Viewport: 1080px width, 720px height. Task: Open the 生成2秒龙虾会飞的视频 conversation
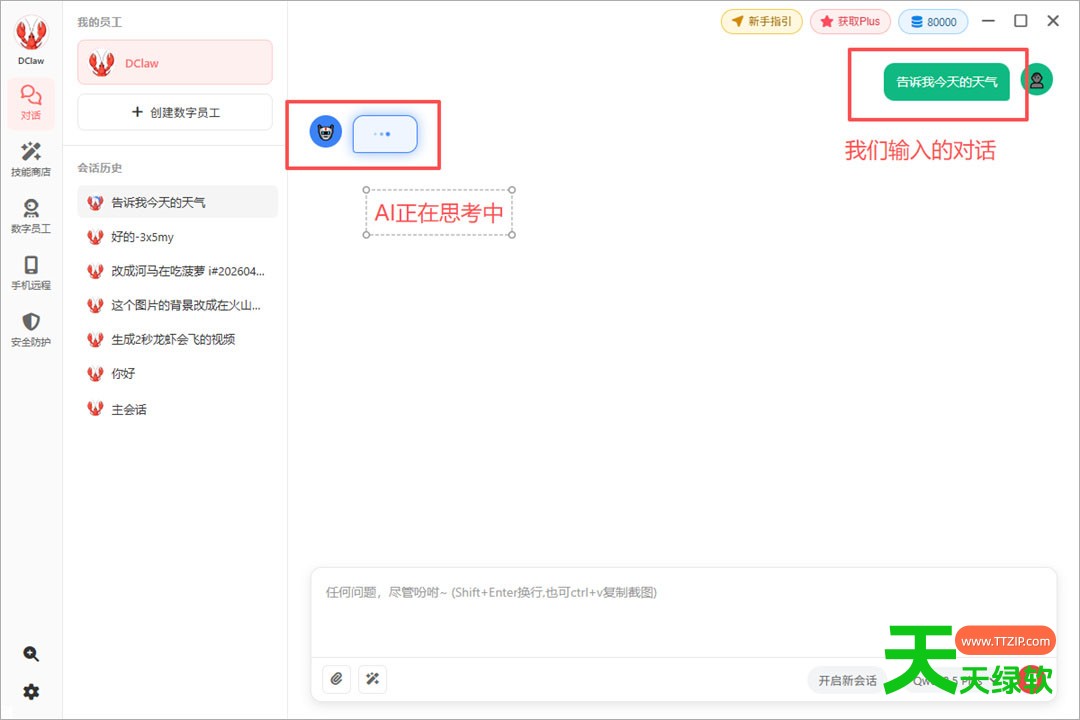(178, 339)
